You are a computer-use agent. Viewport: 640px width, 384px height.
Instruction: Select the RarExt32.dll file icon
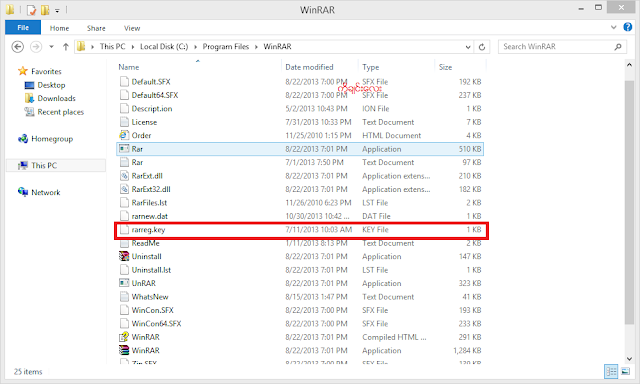(124, 189)
